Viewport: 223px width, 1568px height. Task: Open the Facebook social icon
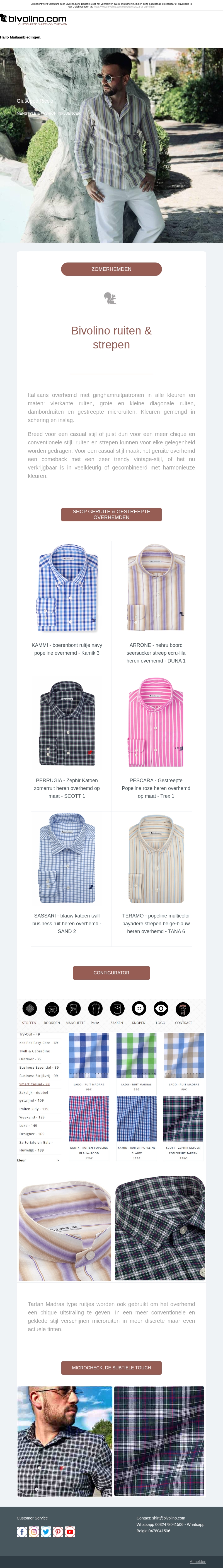coord(22,1531)
